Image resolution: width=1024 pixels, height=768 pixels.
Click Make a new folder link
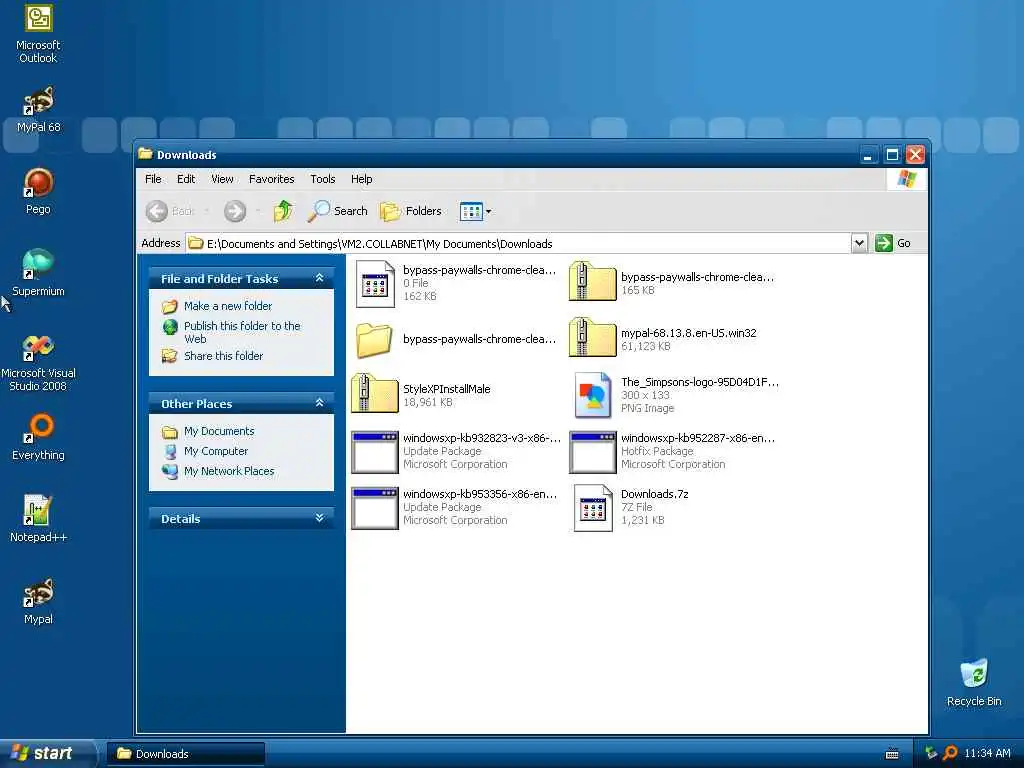click(228, 306)
